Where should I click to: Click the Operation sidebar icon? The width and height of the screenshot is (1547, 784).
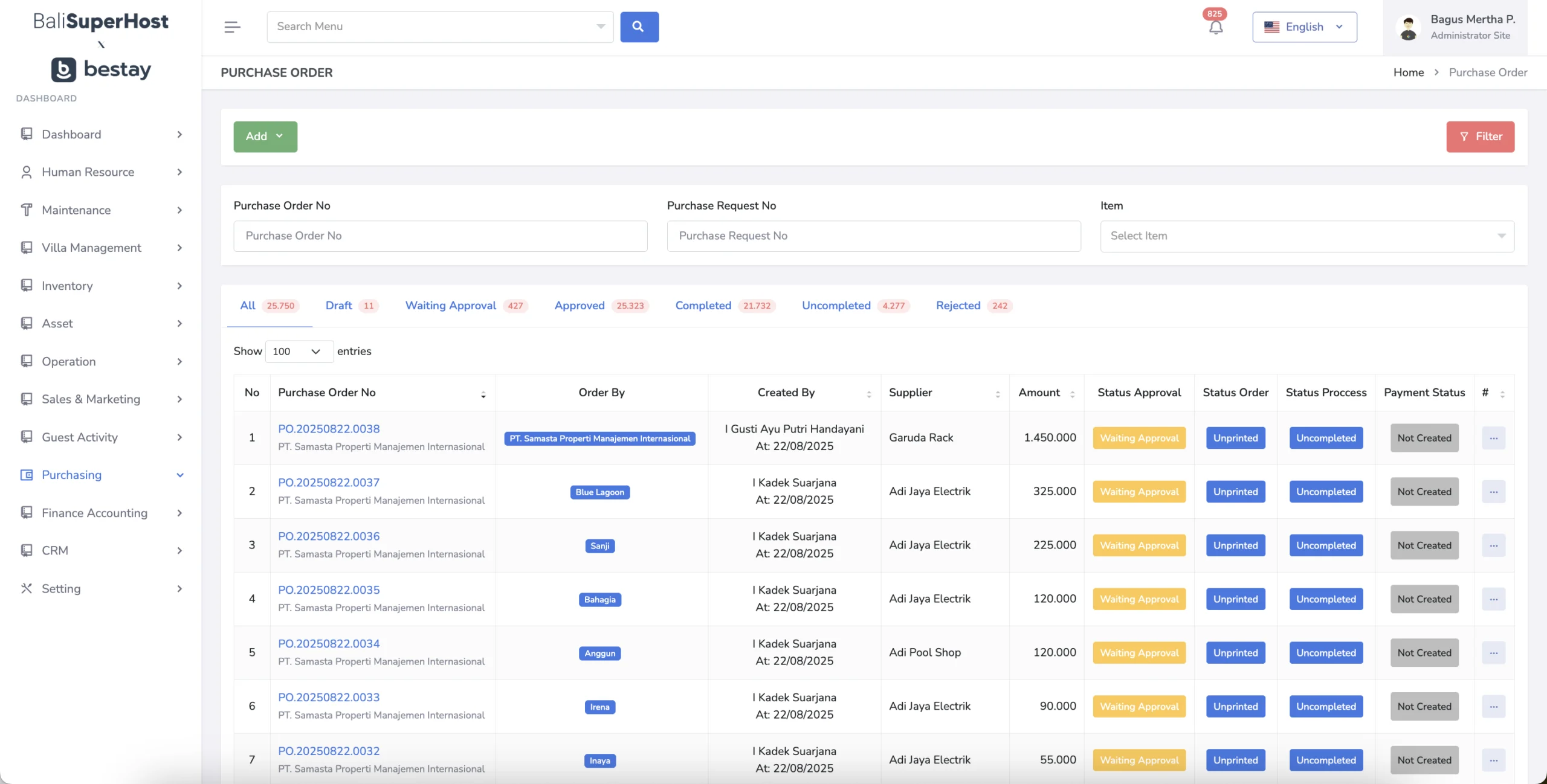click(26, 361)
